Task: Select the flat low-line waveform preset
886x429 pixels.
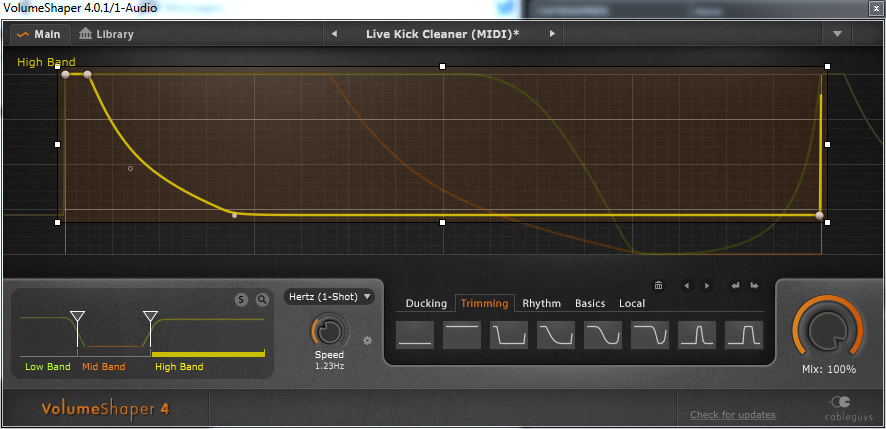Action: 415,335
